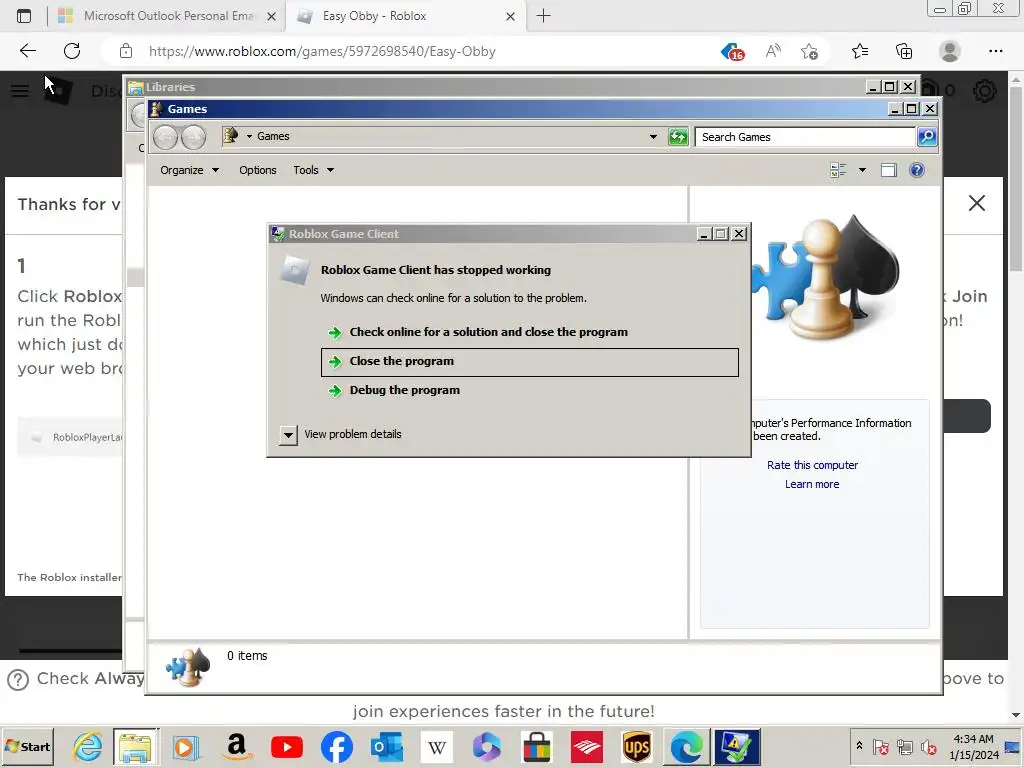Open Windows Explorer folder on taskbar
Image resolution: width=1024 pixels, height=768 pixels.
click(x=135, y=746)
